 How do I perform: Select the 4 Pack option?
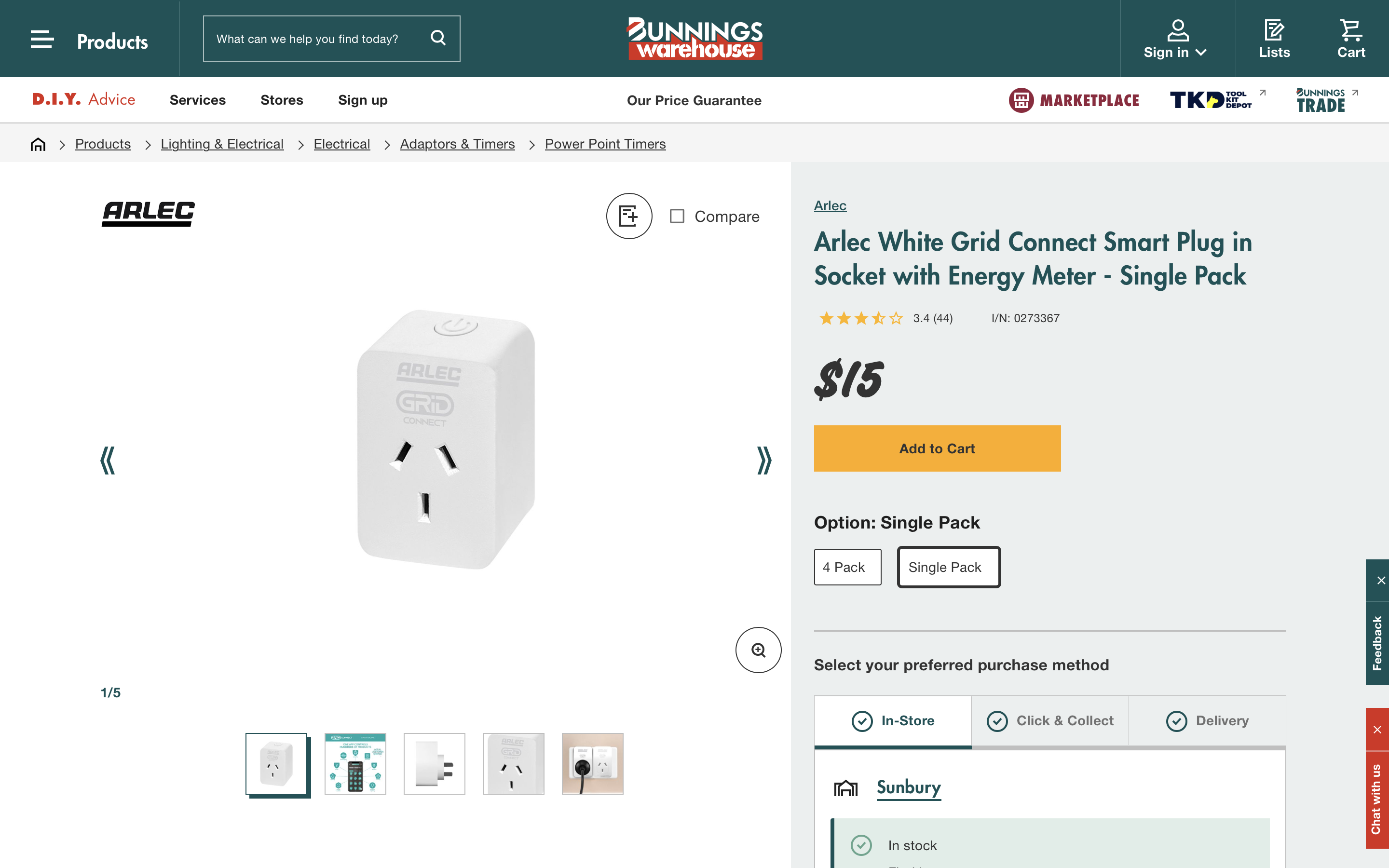click(x=847, y=567)
